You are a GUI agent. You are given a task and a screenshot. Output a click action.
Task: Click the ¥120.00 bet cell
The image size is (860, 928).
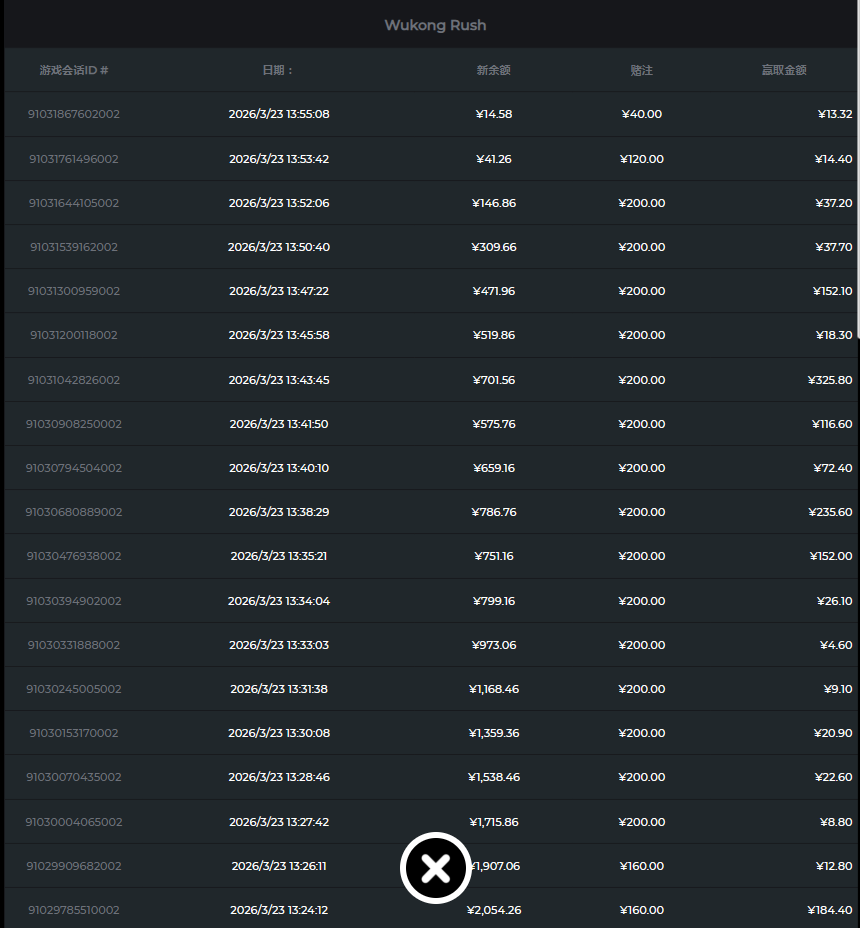(641, 159)
